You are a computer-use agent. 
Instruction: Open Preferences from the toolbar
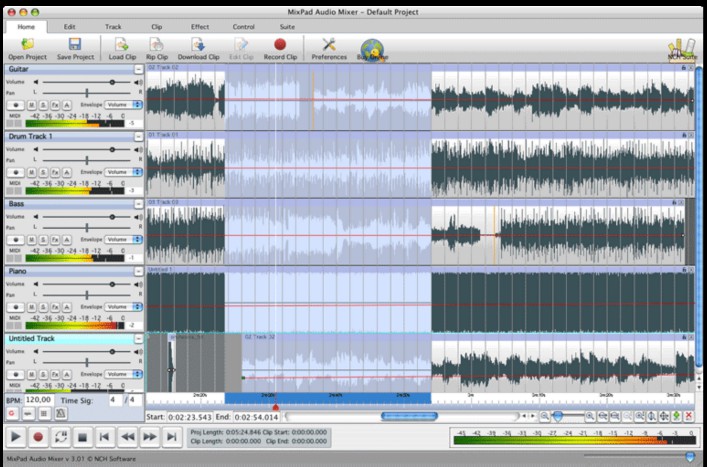[x=329, y=45]
